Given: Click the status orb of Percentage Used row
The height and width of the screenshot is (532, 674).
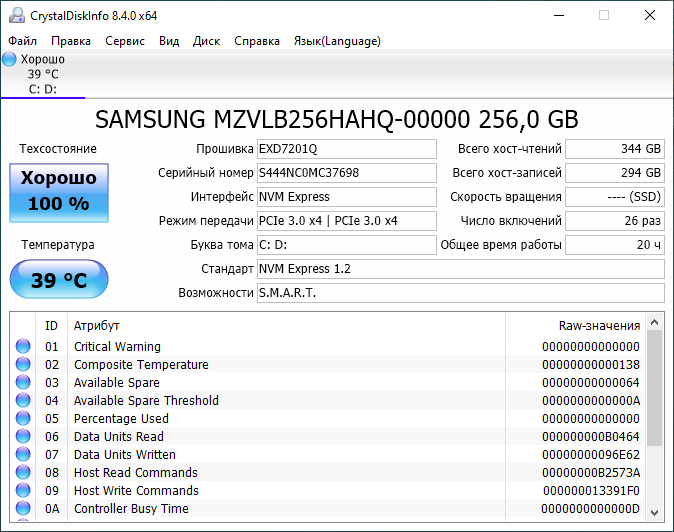Looking at the screenshot, I should [x=23, y=419].
